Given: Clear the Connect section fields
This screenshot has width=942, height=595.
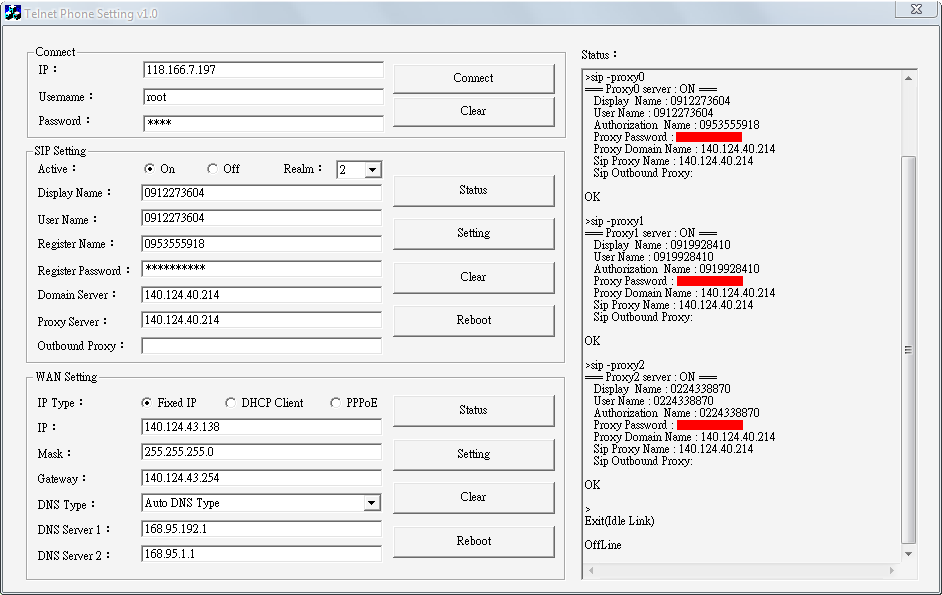Looking at the screenshot, I should click(x=473, y=111).
